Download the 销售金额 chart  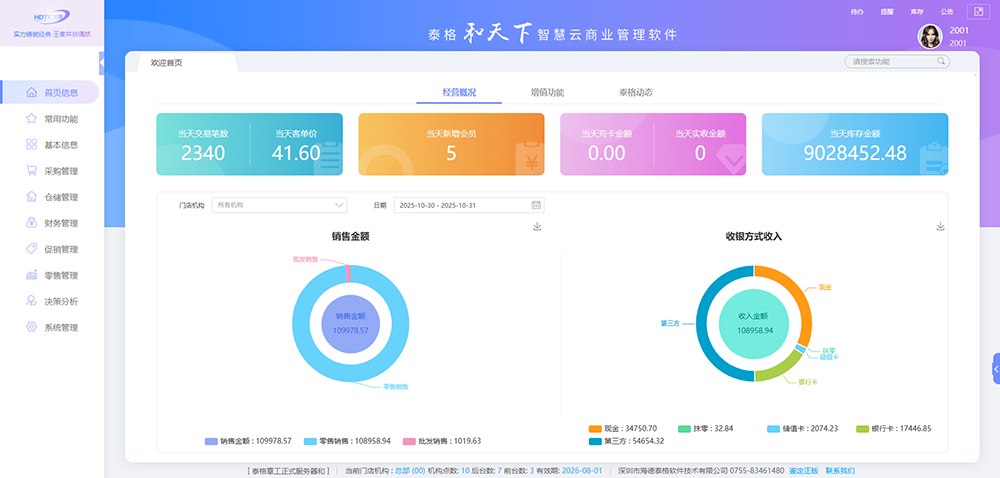click(537, 227)
